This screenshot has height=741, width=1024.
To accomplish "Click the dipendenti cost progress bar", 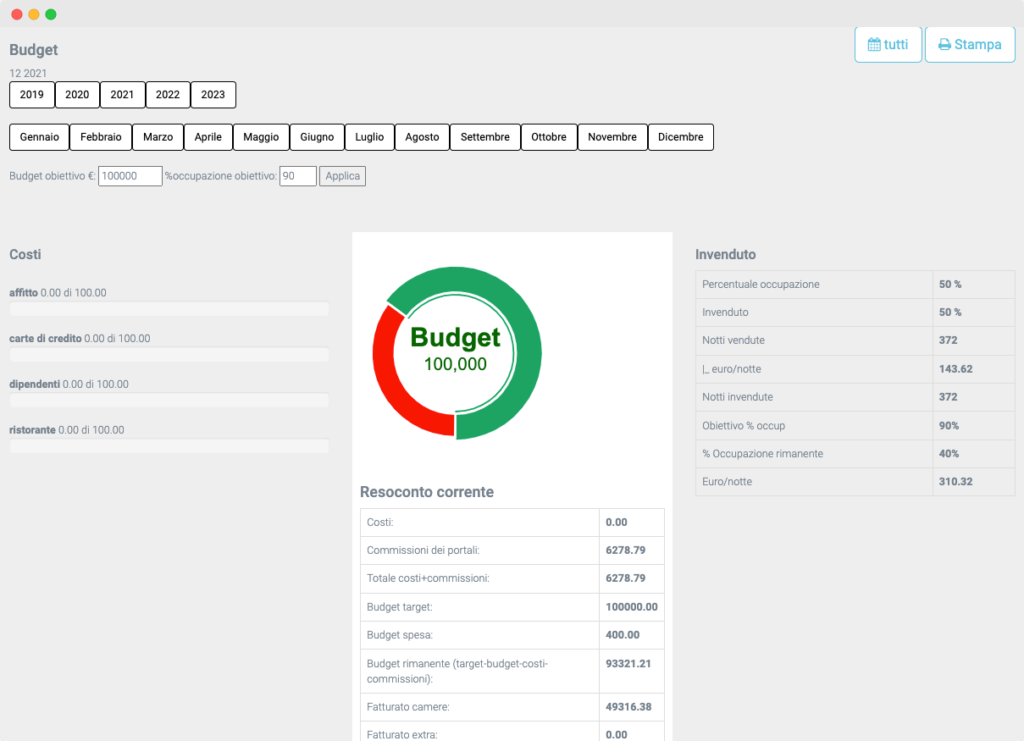I will point(169,401).
